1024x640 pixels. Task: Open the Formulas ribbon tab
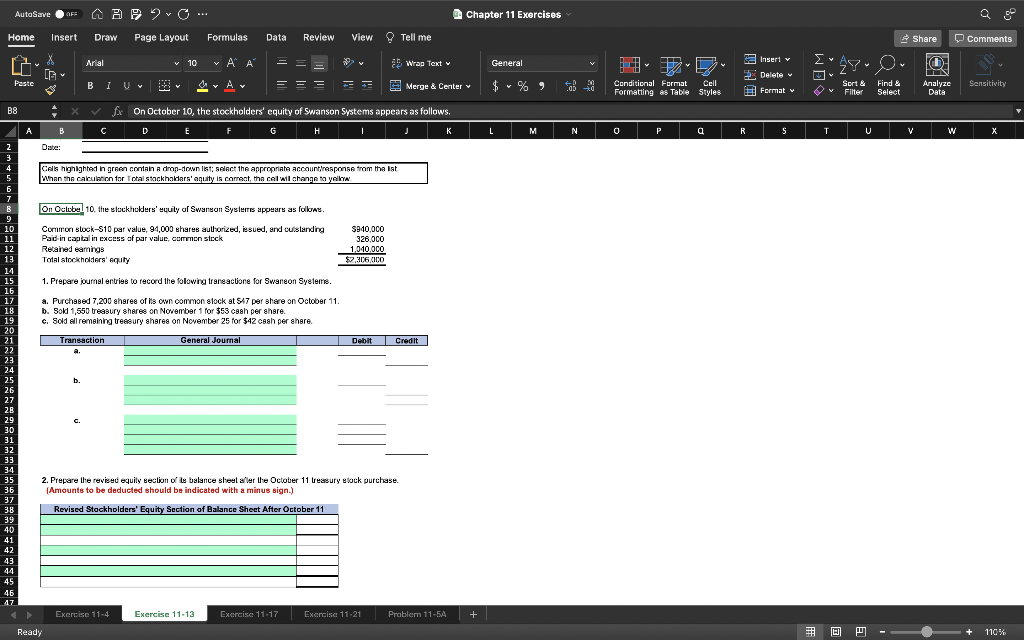[x=227, y=37]
